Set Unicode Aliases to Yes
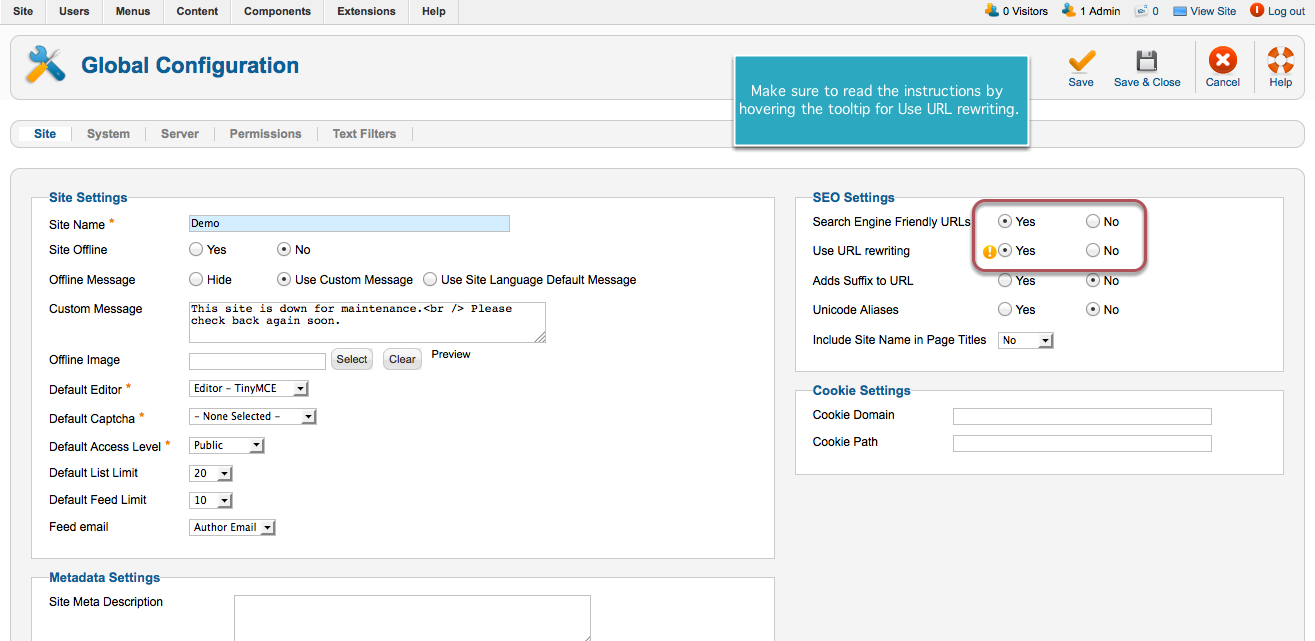Image resolution: width=1315 pixels, height=641 pixels. coord(1005,309)
